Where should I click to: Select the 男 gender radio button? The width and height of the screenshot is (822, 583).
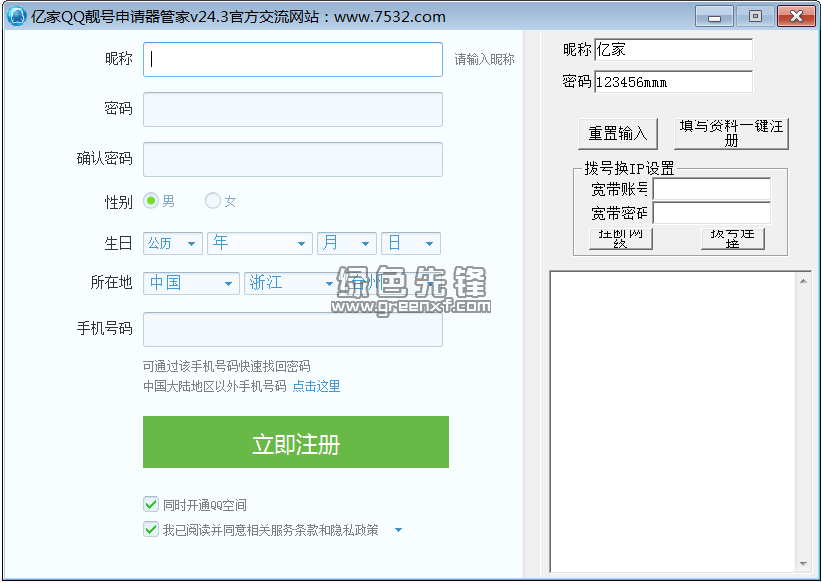[151, 201]
